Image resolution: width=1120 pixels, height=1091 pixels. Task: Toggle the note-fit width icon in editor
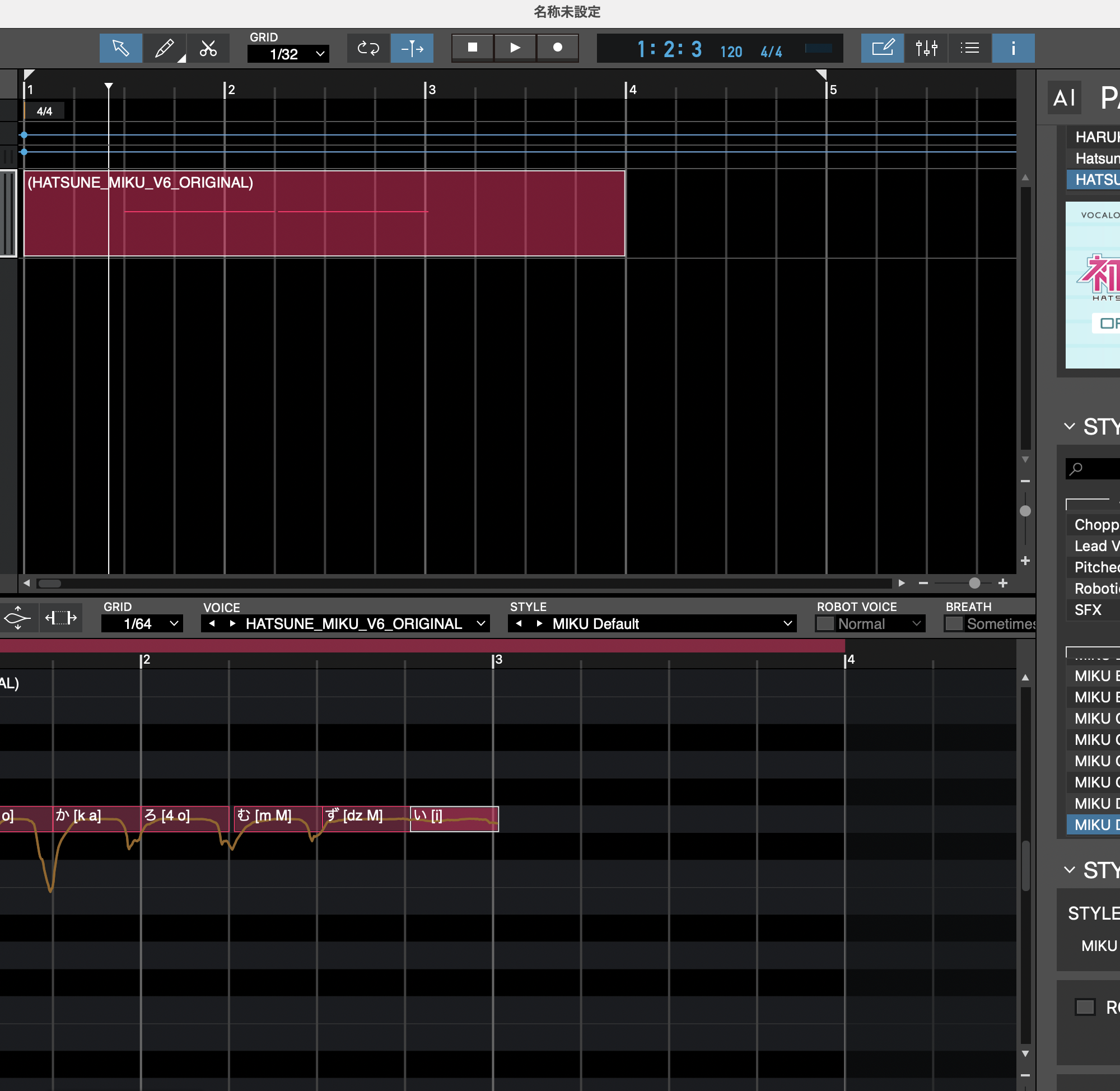60,618
